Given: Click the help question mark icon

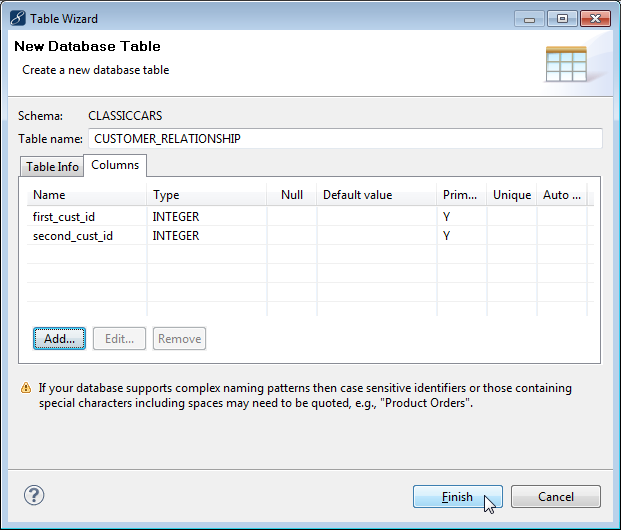Looking at the screenshot, I should 34,496.
